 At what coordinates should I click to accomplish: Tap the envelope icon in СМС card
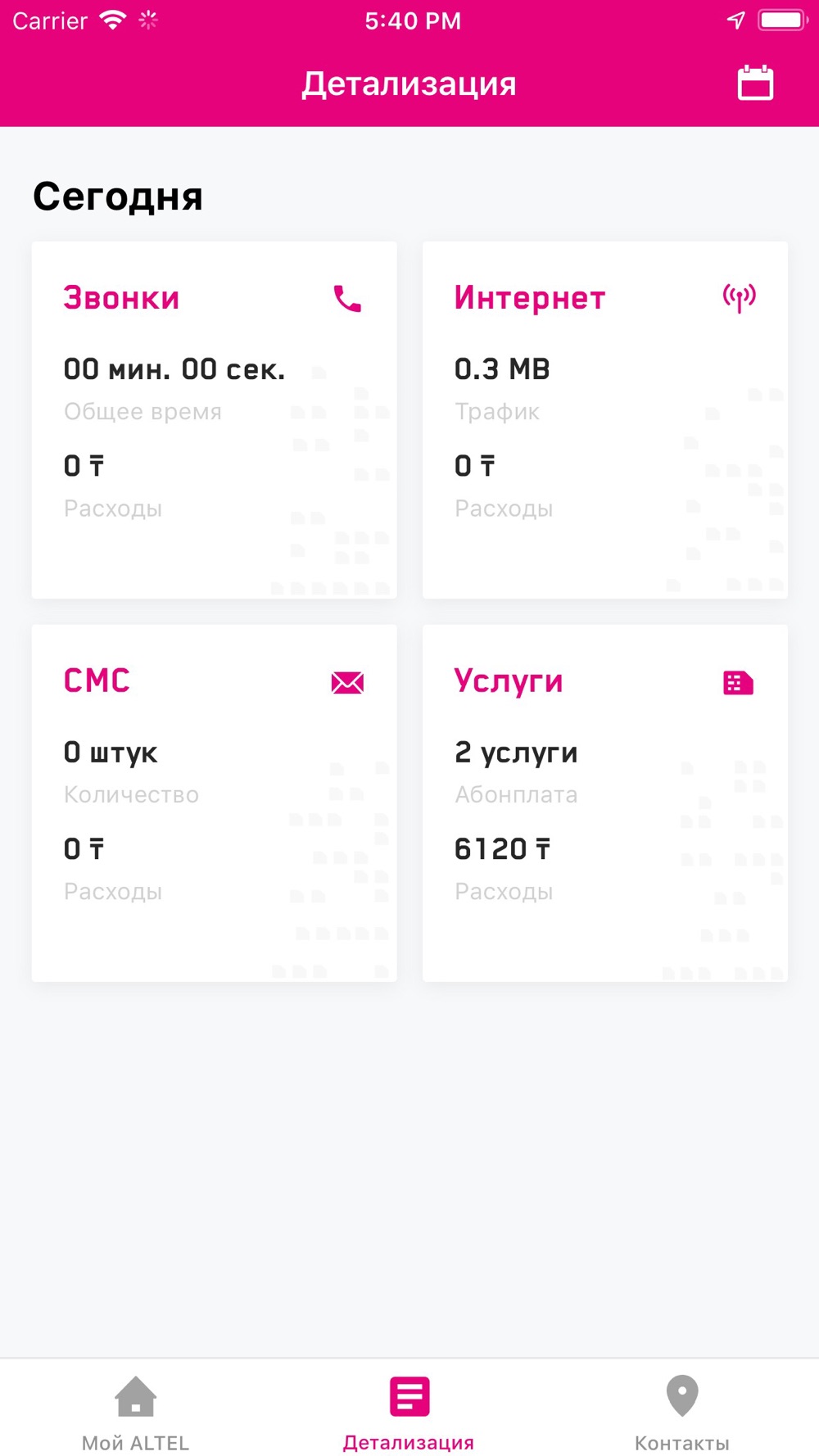click(347, 682)
